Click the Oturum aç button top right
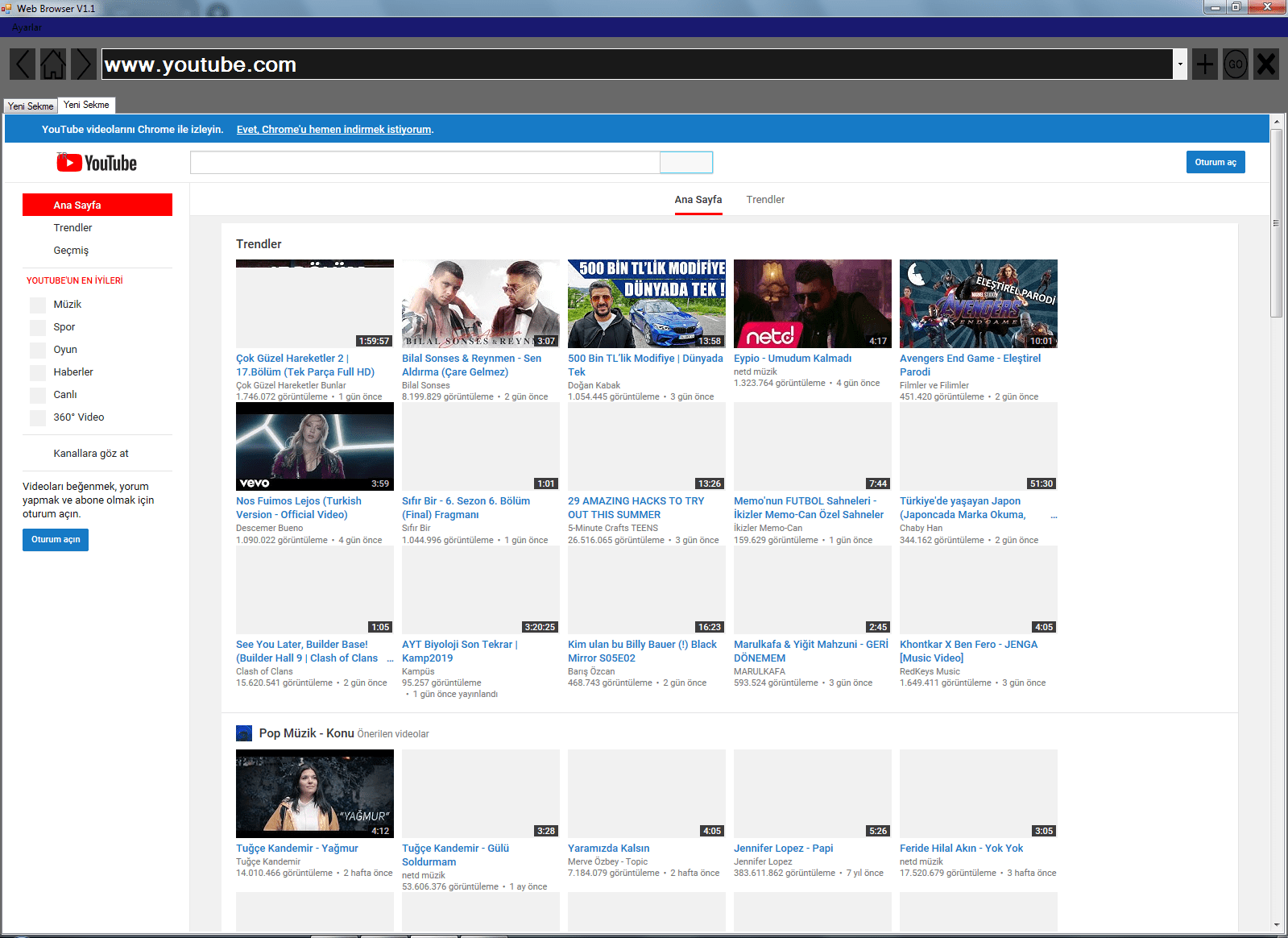Image resolution: width=1288 pixels, height=938 pixels. pos(1216,162)
